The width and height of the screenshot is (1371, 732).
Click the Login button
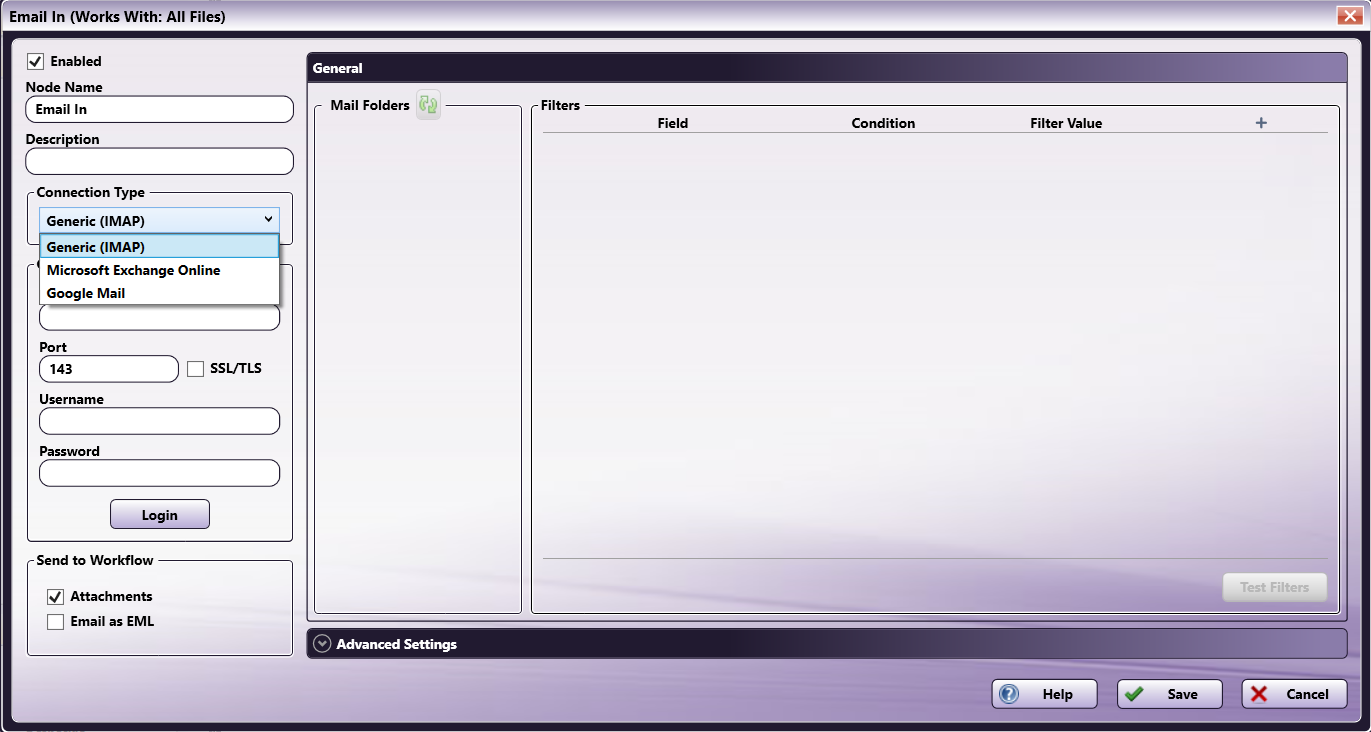point(160,515)
